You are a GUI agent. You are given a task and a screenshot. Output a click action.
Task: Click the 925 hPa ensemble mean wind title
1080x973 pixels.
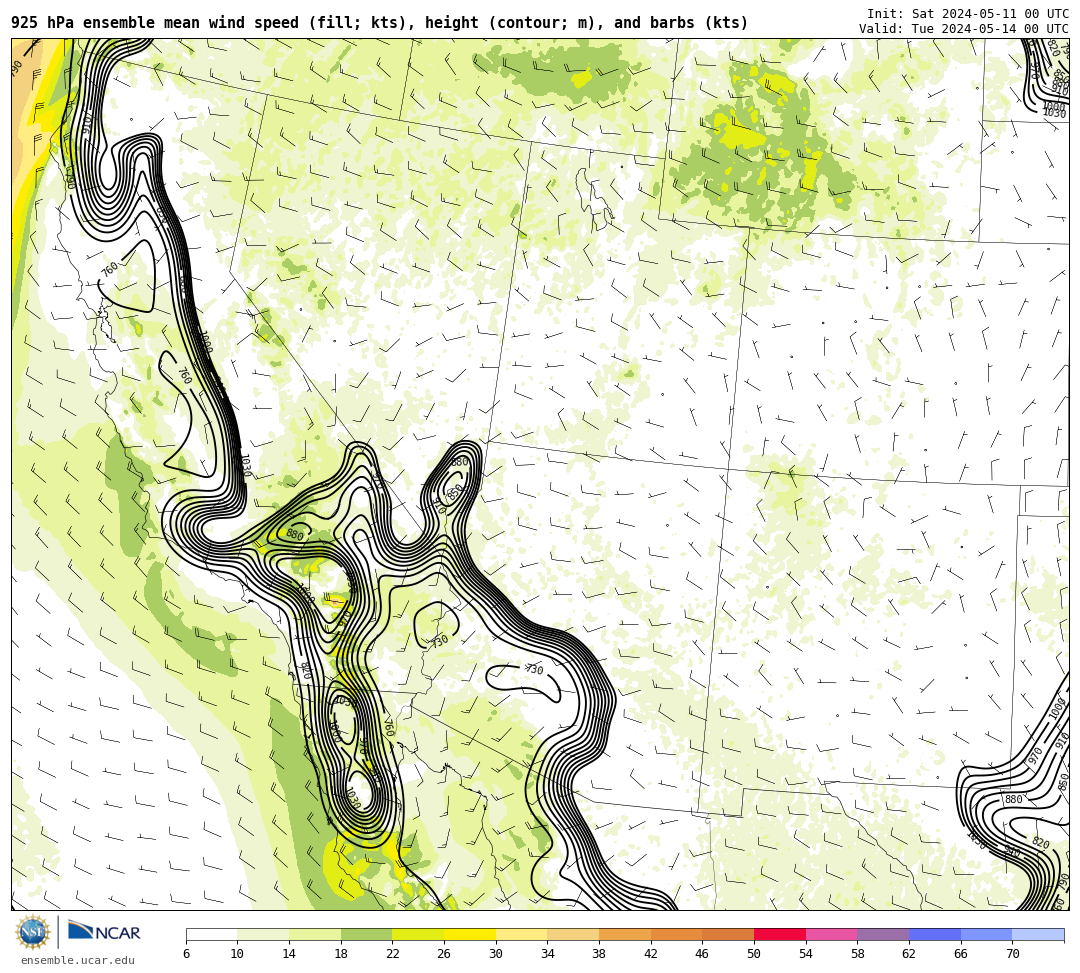point(380,23)
